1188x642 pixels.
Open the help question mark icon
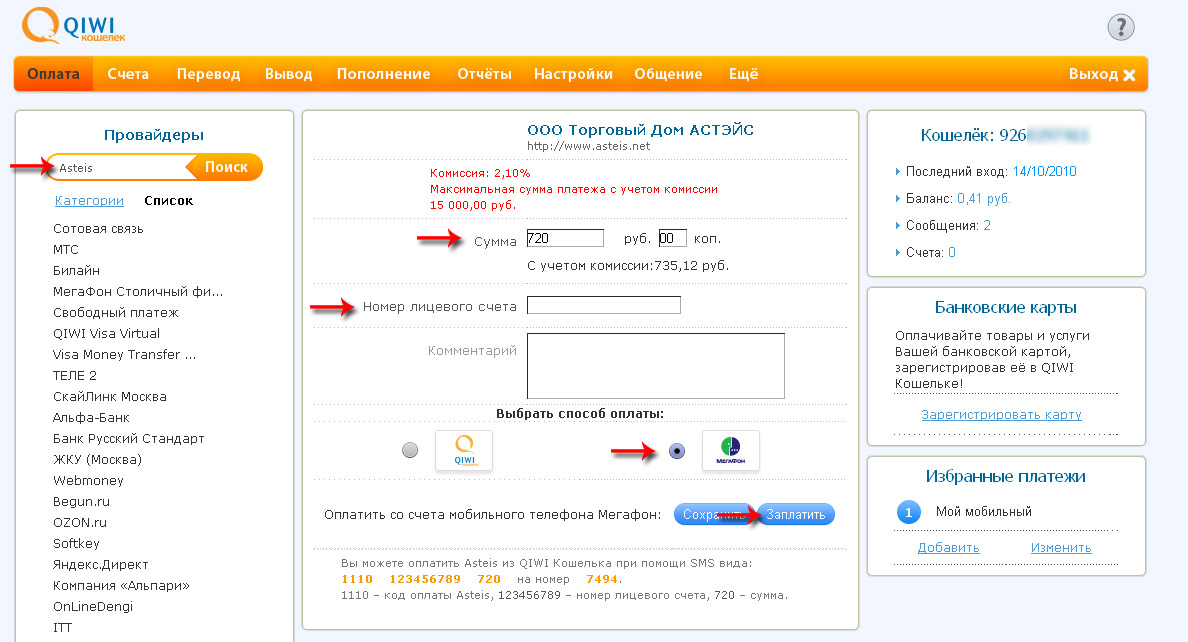tap(1121, 27)
